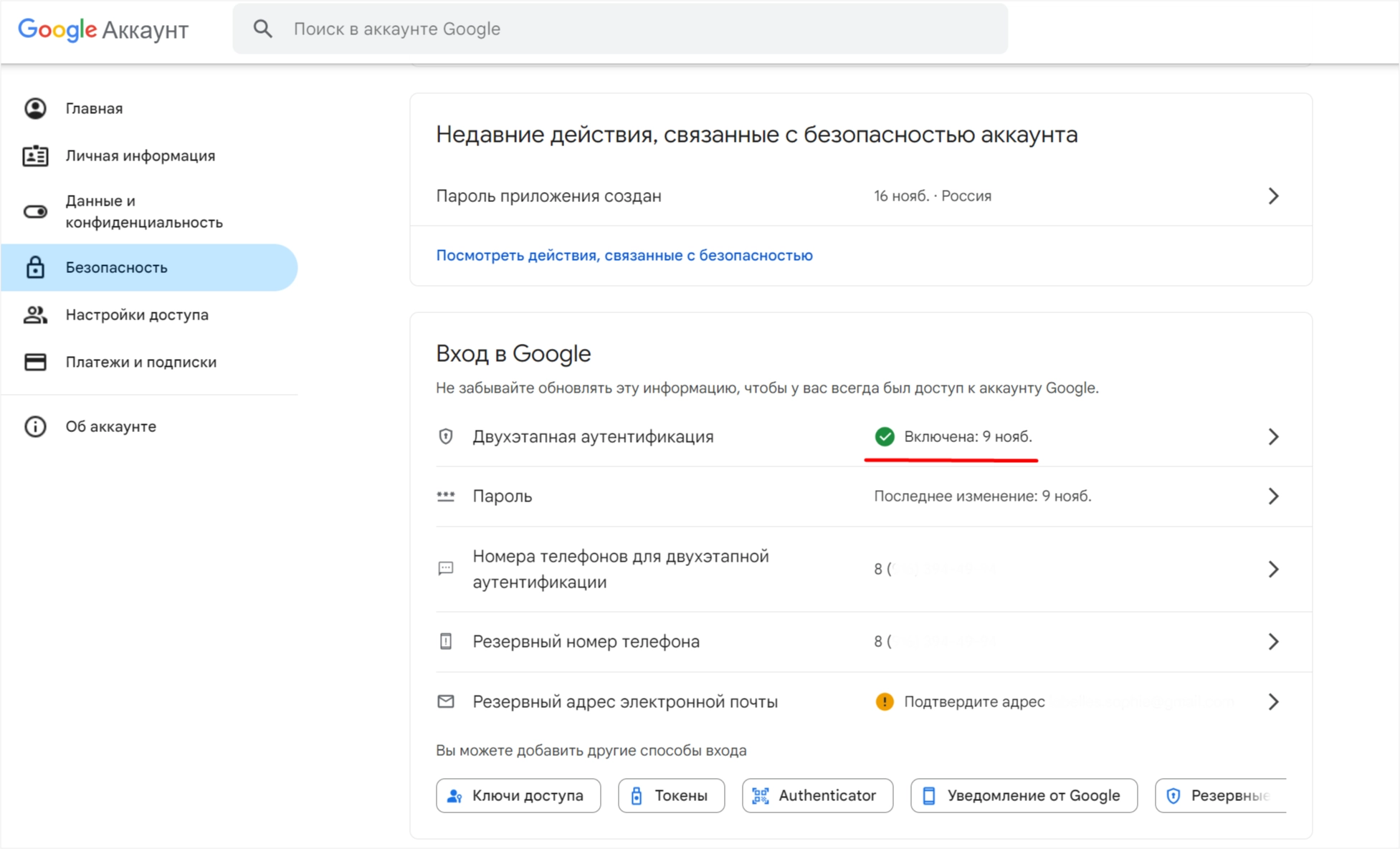The height and width of the screenshot is (849, 1400).
Task: Open Данные и конфиденциальность section
Action: pos(149,211)
